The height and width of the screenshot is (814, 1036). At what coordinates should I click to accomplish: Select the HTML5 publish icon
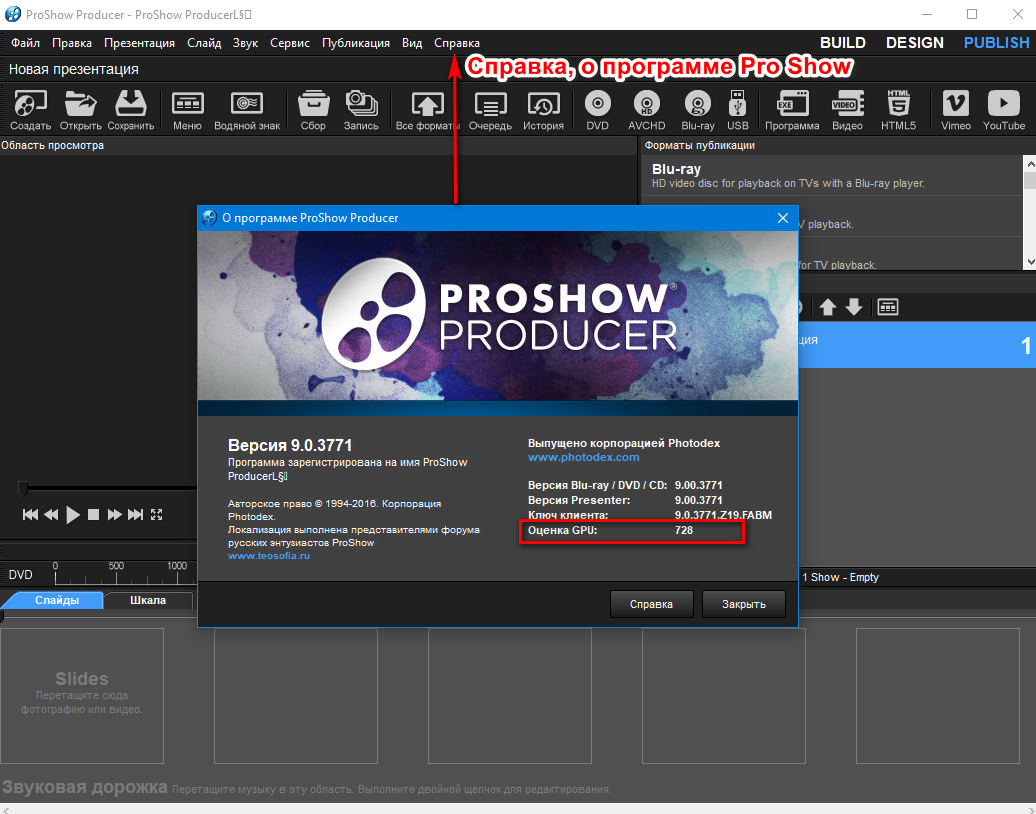899,110
